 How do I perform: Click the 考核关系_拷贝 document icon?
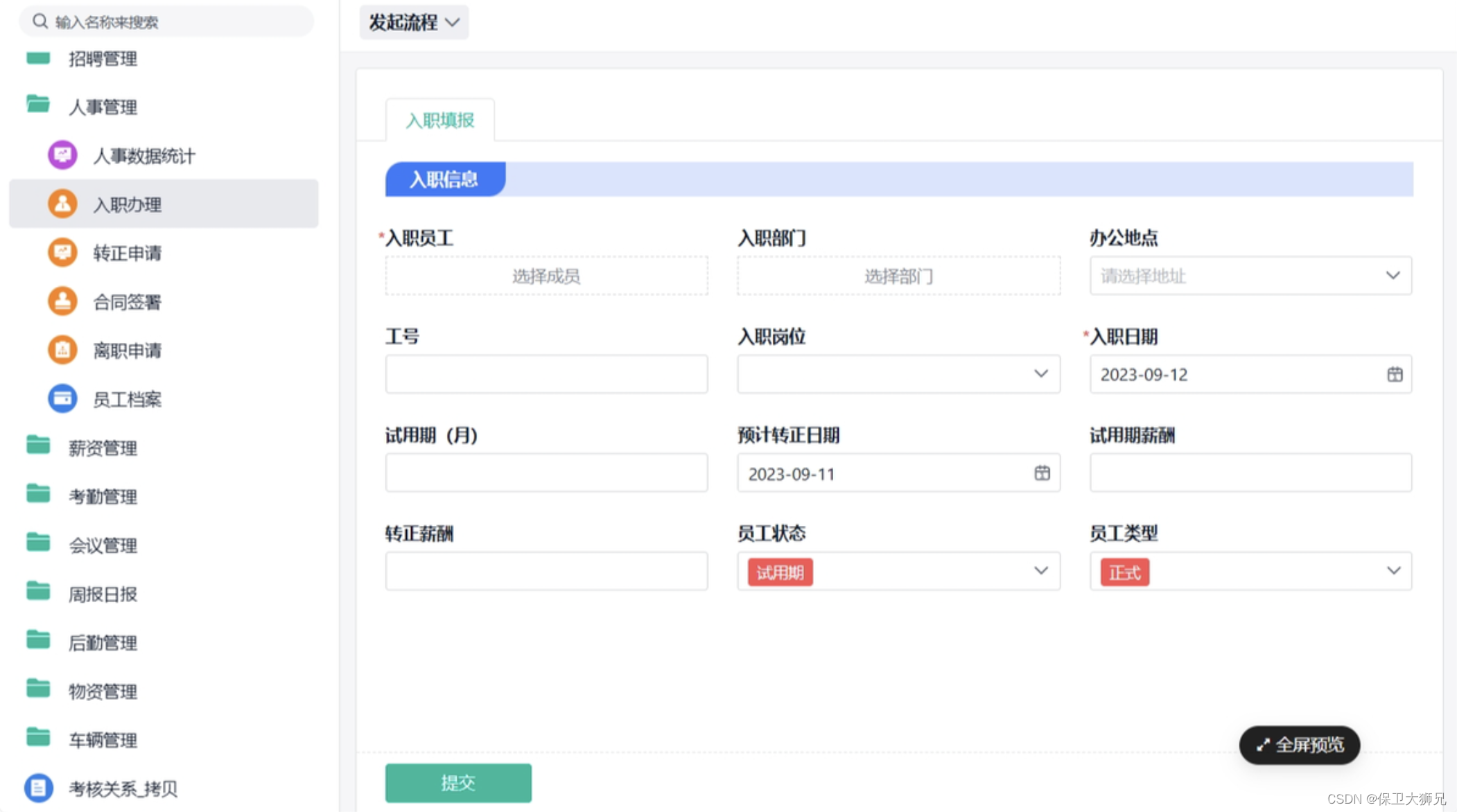tap(39, 788)
